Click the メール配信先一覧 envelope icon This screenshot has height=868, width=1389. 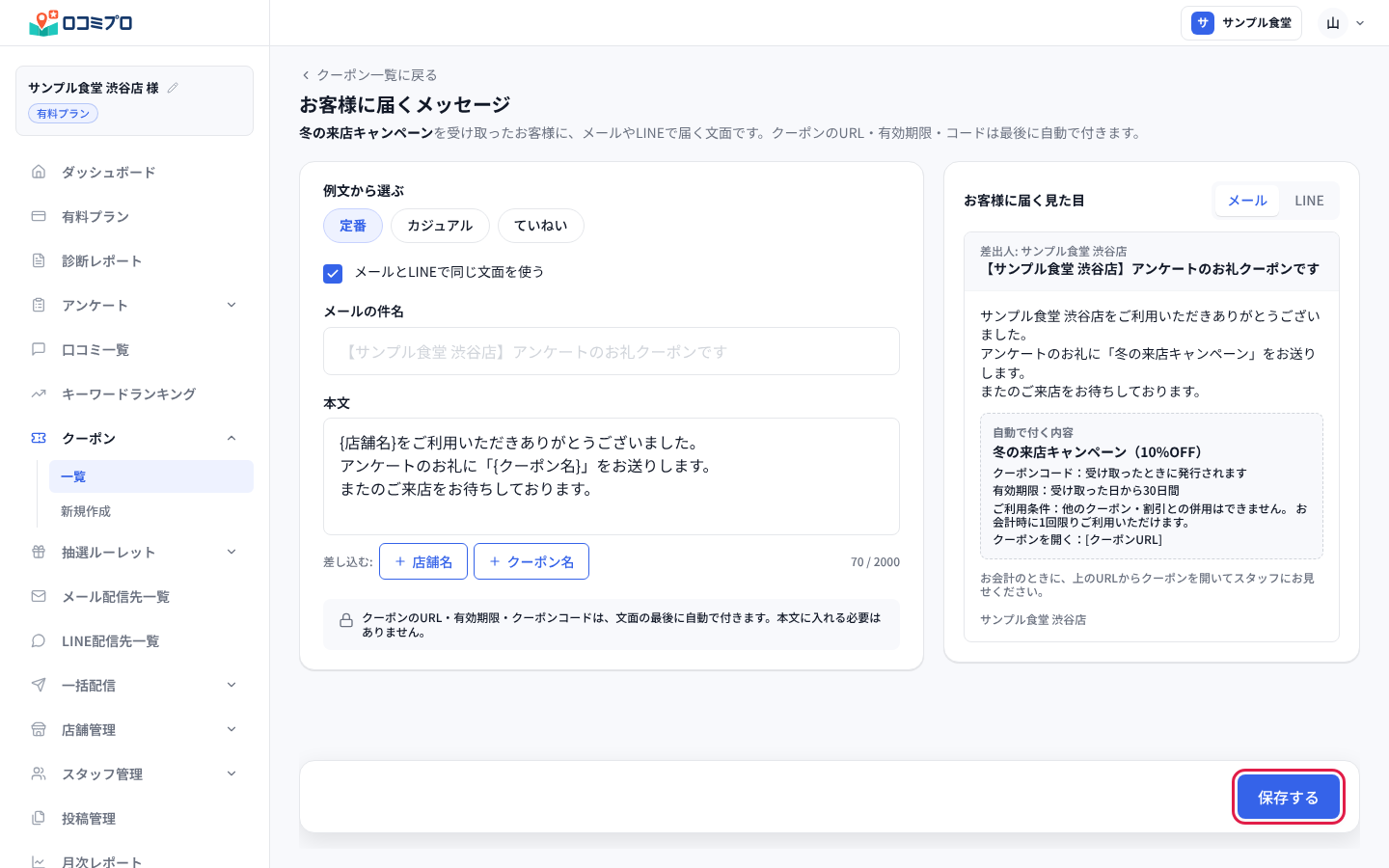tap(39, 596)
